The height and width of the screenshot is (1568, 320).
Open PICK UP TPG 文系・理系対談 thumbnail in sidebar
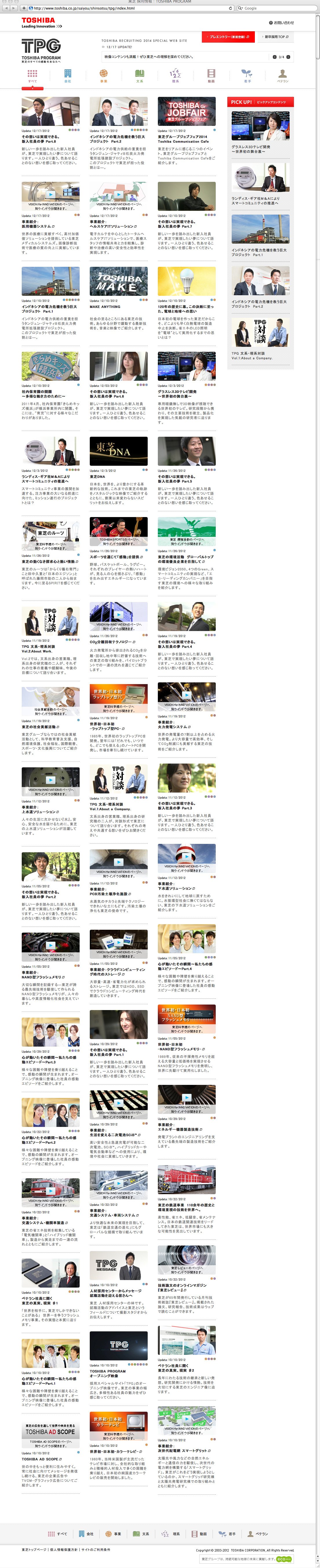click(x=260, y=333)
